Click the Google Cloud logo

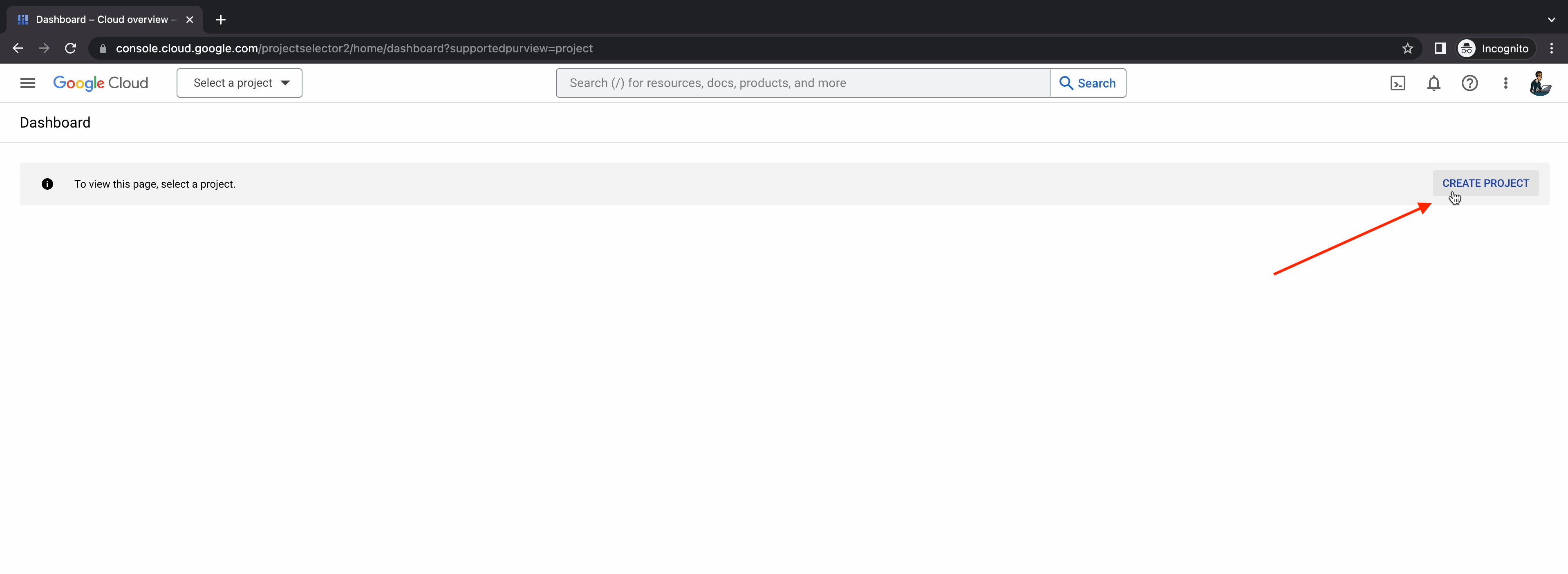101,83
